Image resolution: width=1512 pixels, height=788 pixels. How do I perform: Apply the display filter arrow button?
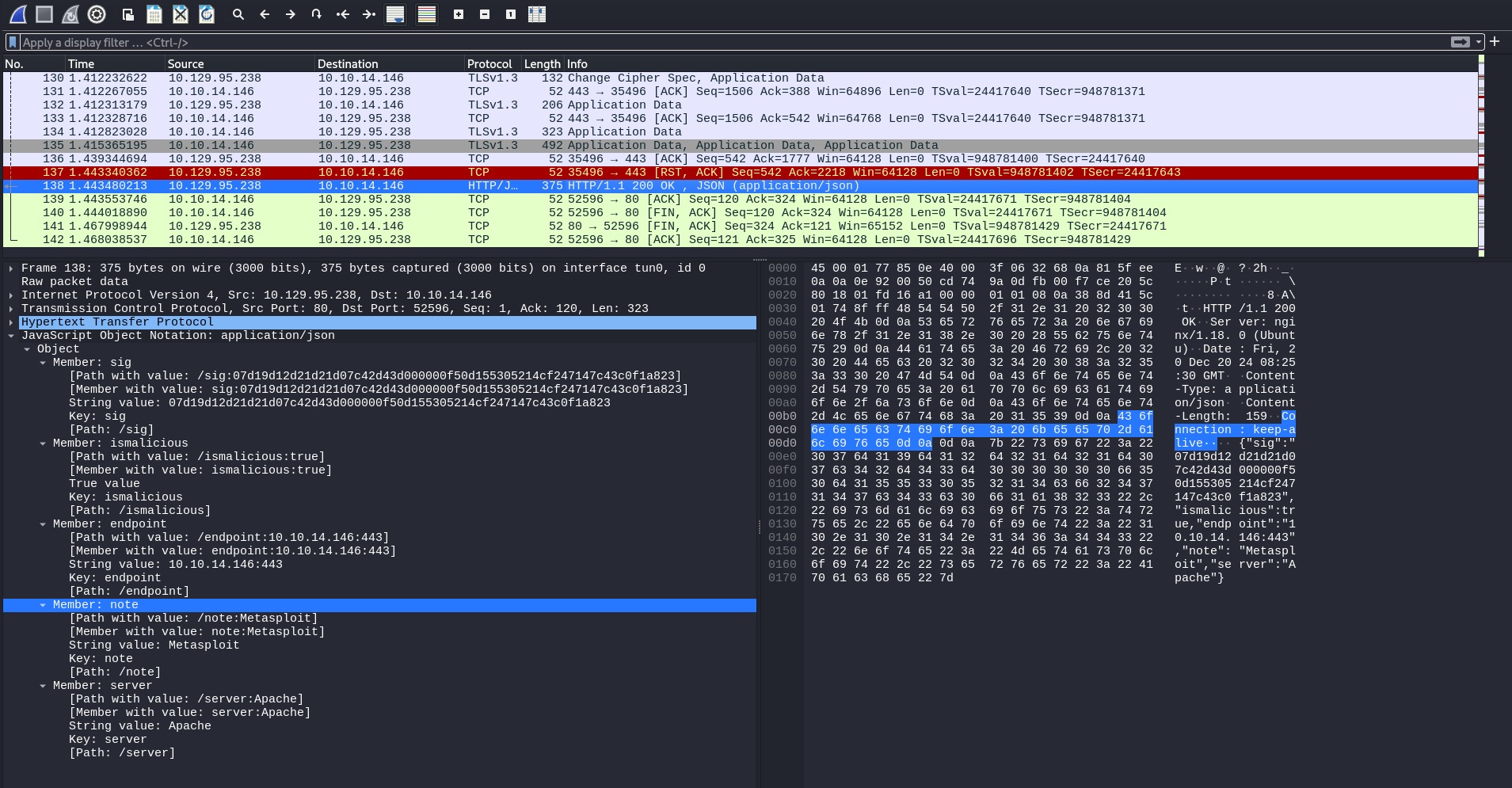tap(1460, 42)
